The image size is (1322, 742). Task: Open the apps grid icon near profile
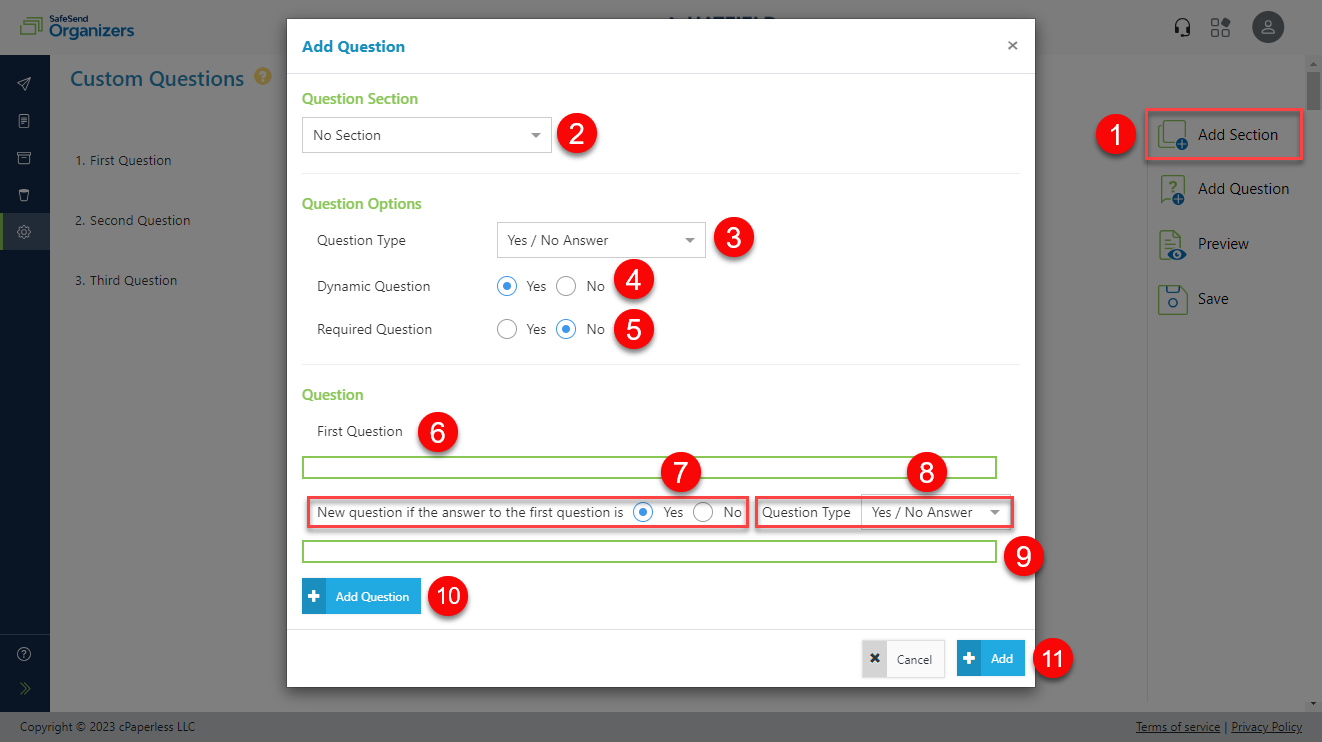point(1220,27)
